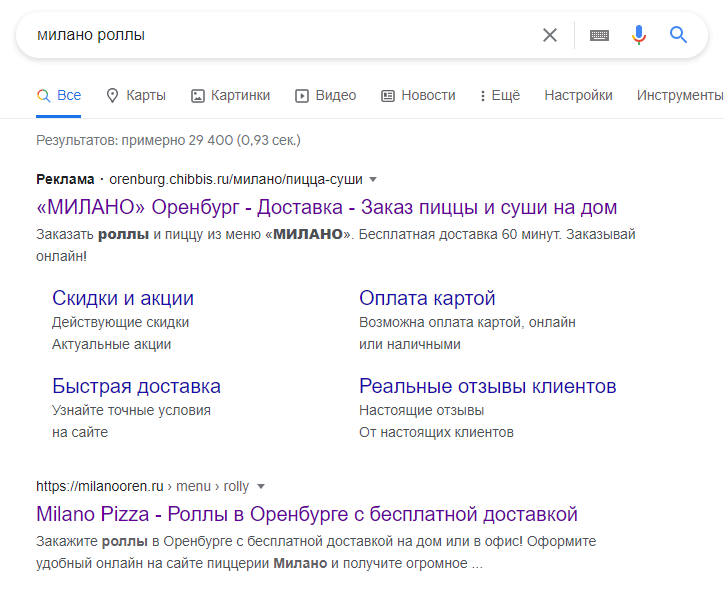Switch to the 'Карты' tab
Image resolution: width=724 pixels, height=596 pixels.
pyautogui.click(x=136, y=96)
